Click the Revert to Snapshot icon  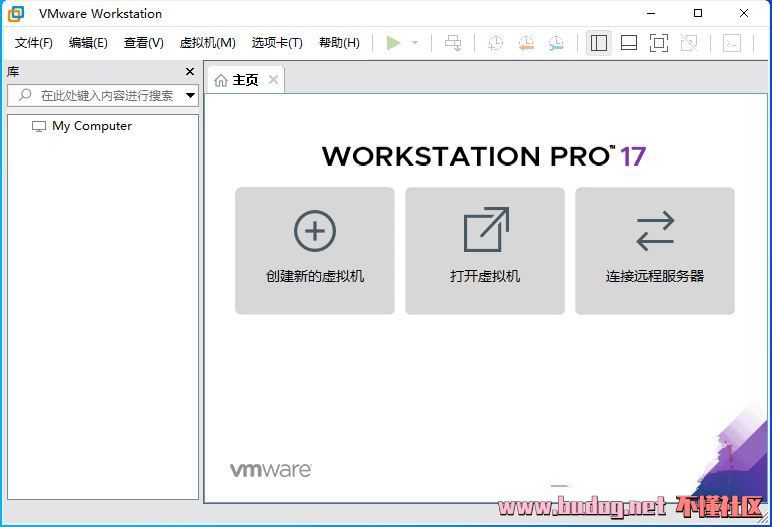click(x=526, y=43)
